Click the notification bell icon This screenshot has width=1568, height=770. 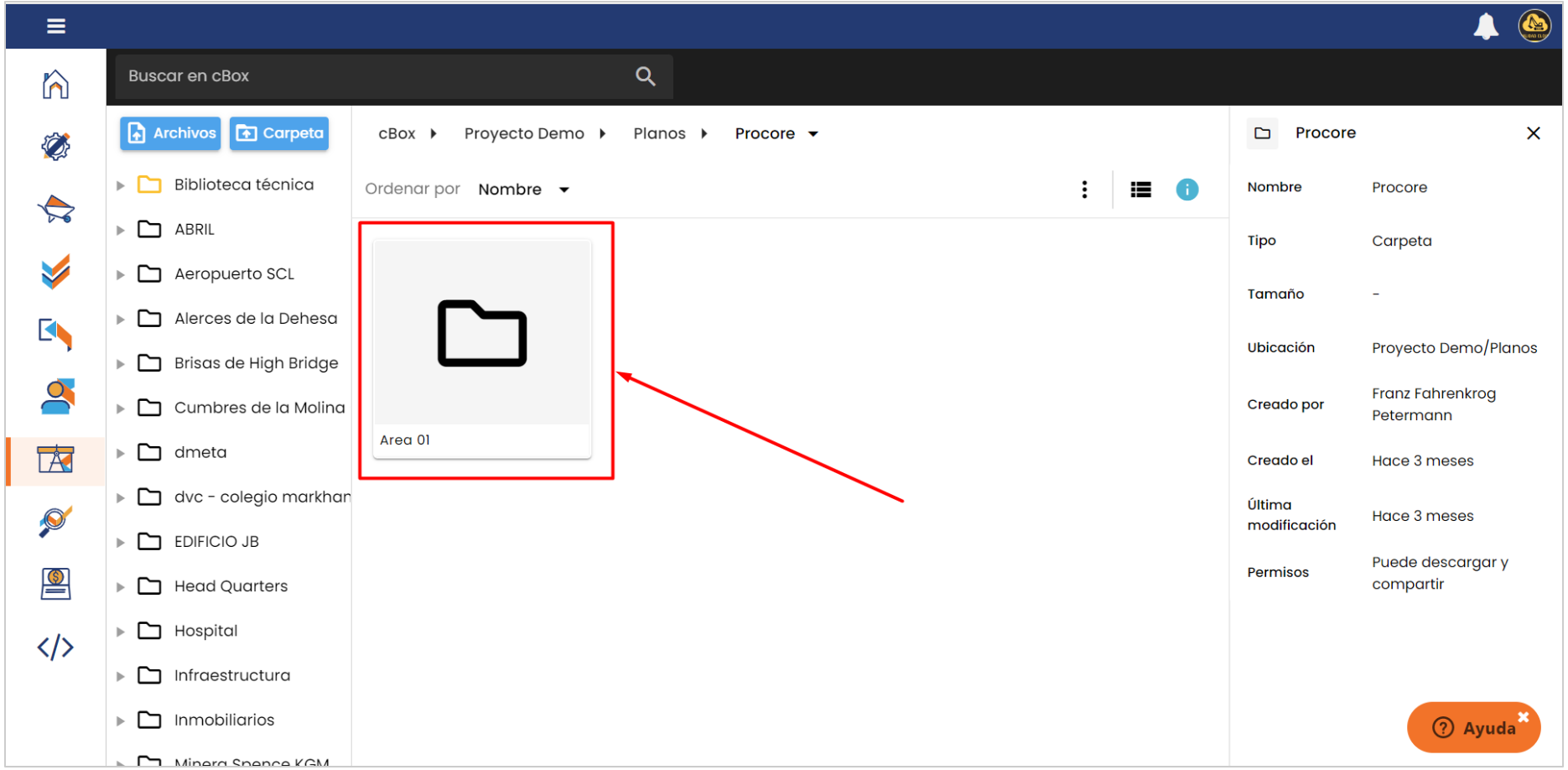[x=1485, y=27]
